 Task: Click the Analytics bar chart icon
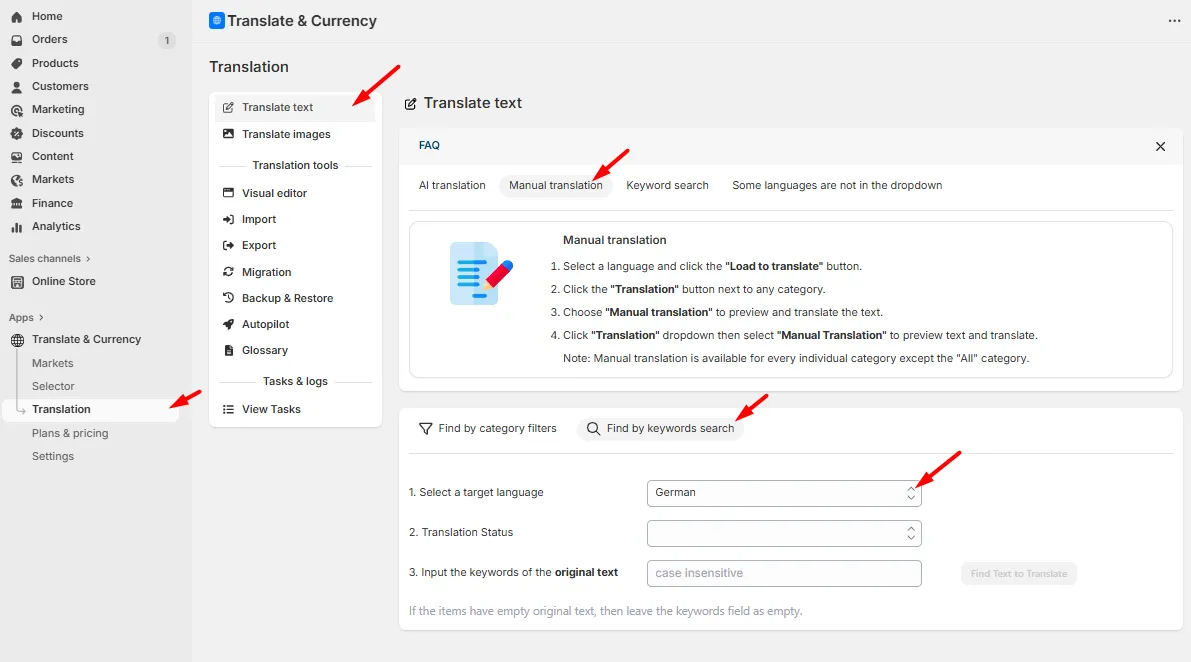coord(17,227)
